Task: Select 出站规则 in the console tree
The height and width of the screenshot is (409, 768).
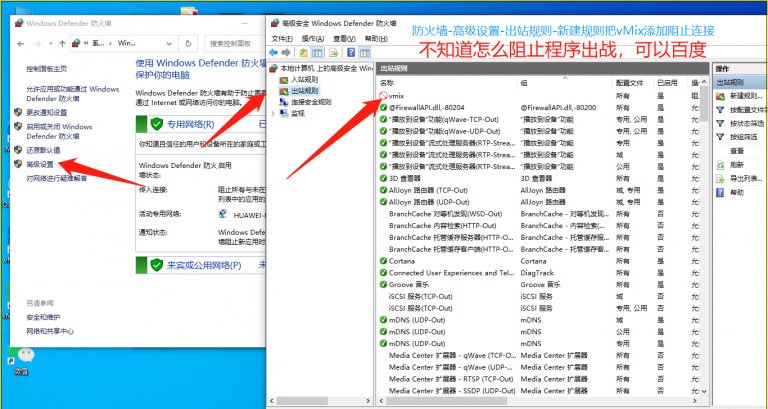Action: pos(304,91)
